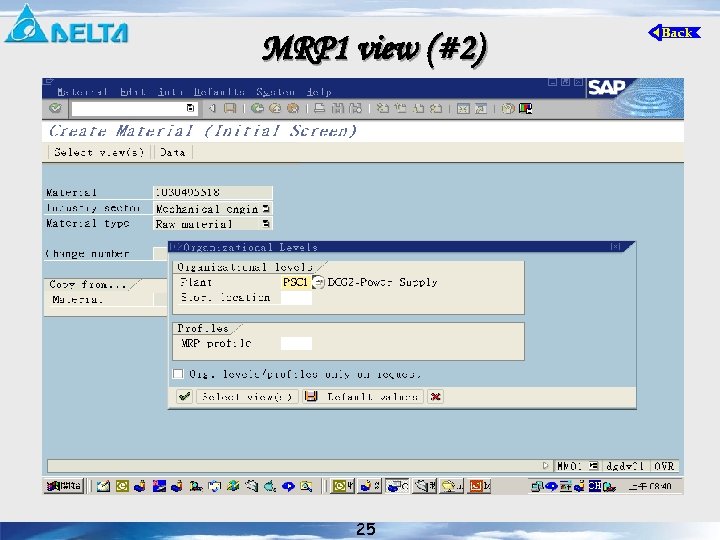Click the green Back arrow toolbar icon
Screen dimensions: 720x540
(x=257, y=108)
